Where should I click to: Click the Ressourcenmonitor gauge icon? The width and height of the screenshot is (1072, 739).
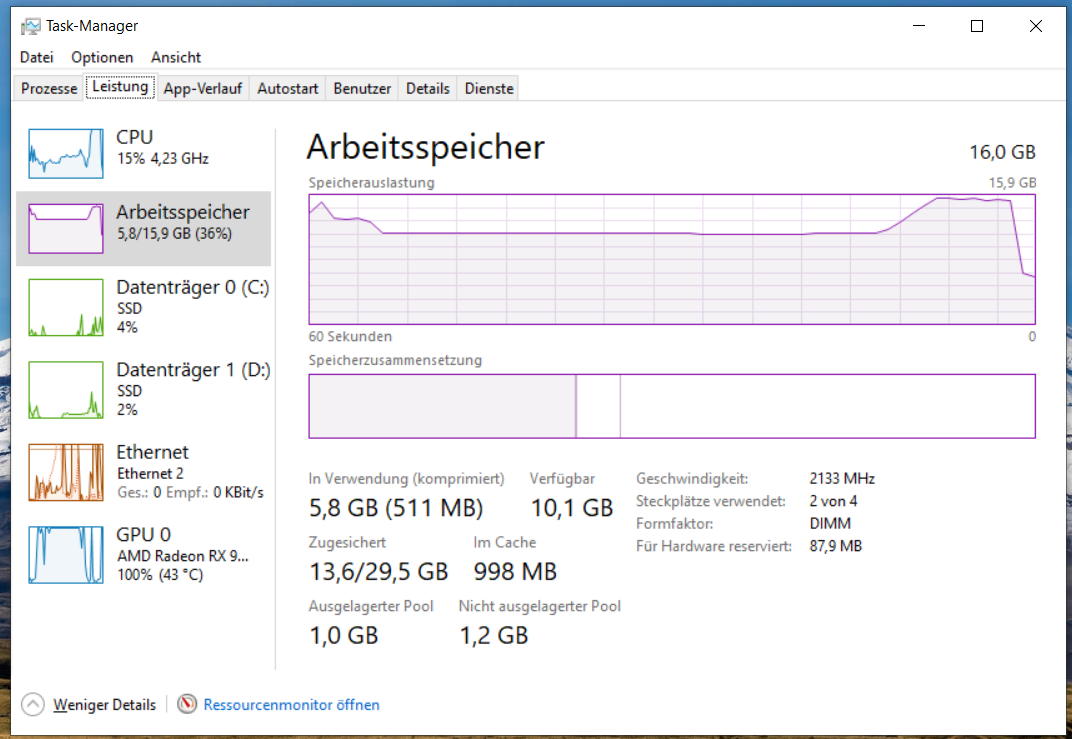(x=187, y=704)
